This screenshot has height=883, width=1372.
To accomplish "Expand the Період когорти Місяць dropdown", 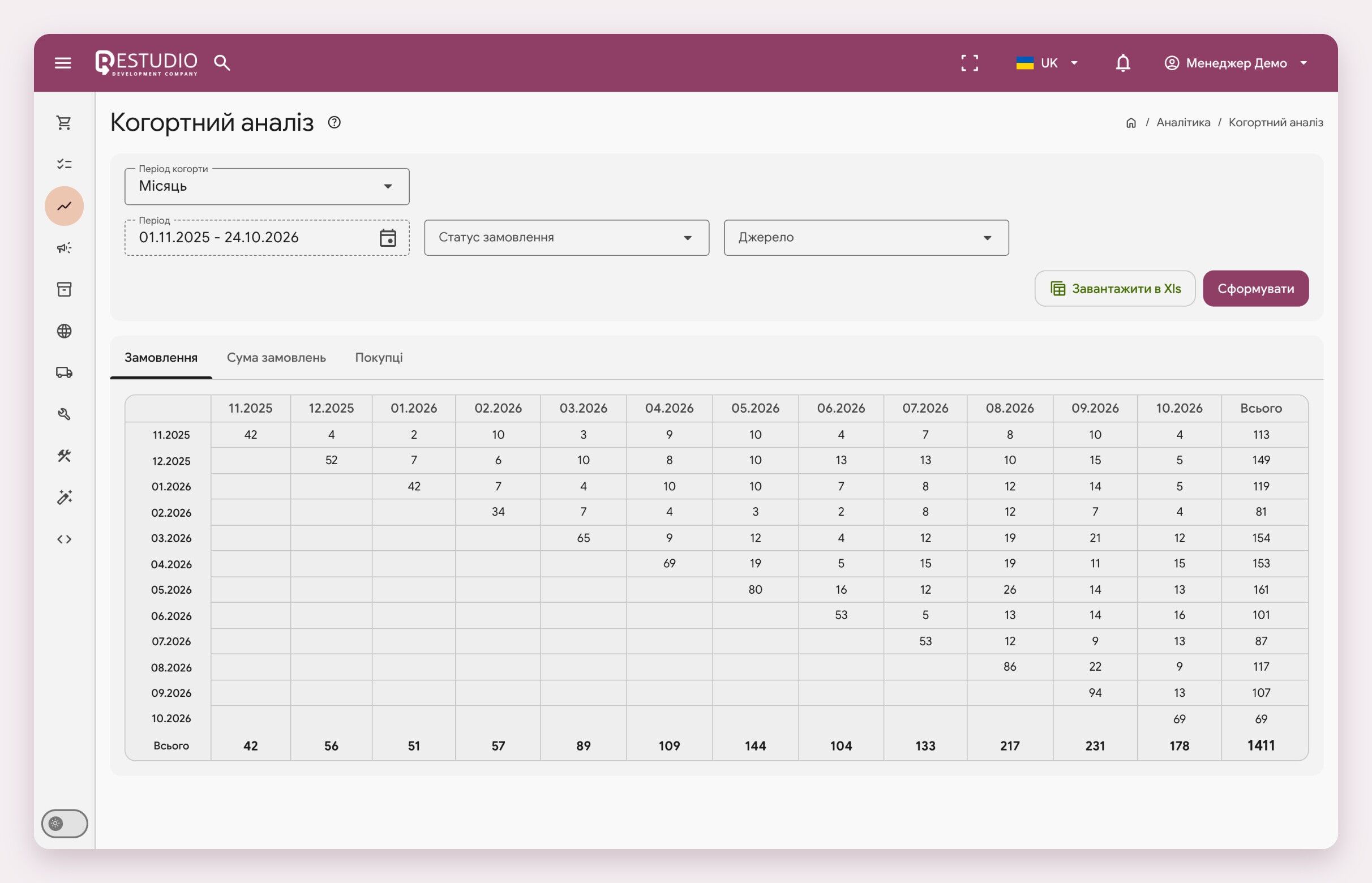I will click(x=267, y=186).
